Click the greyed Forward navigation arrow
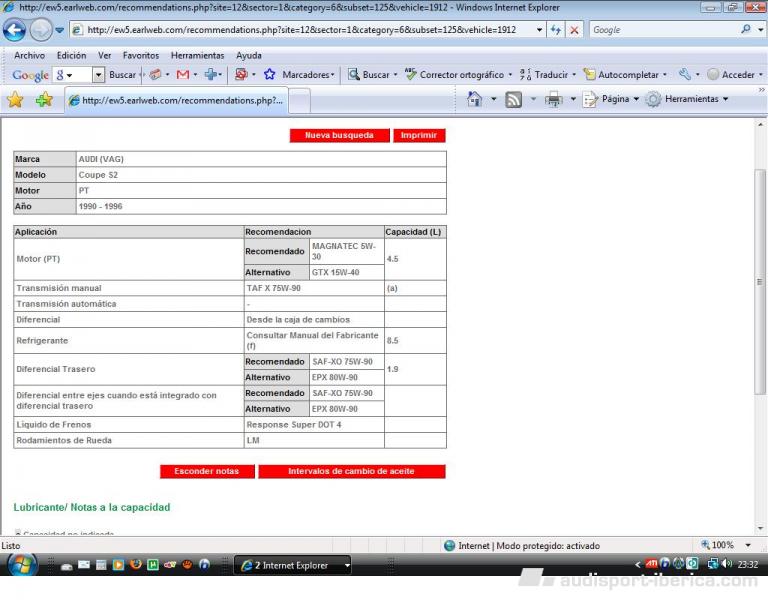This screenshot has height=600, width=768. (41, 30)
